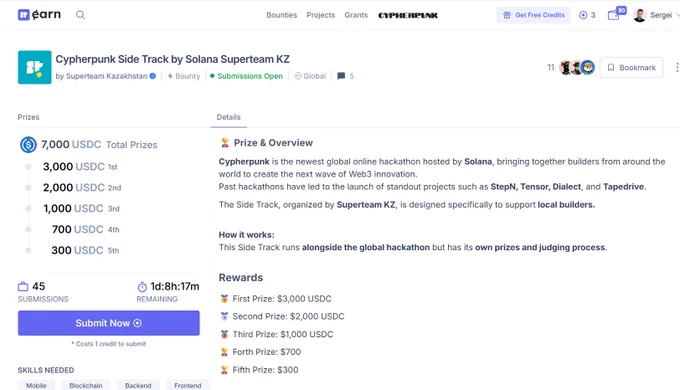Click the Mobile skill tag
This screenshot has height=390, width=680.
(x=36, y=385)
